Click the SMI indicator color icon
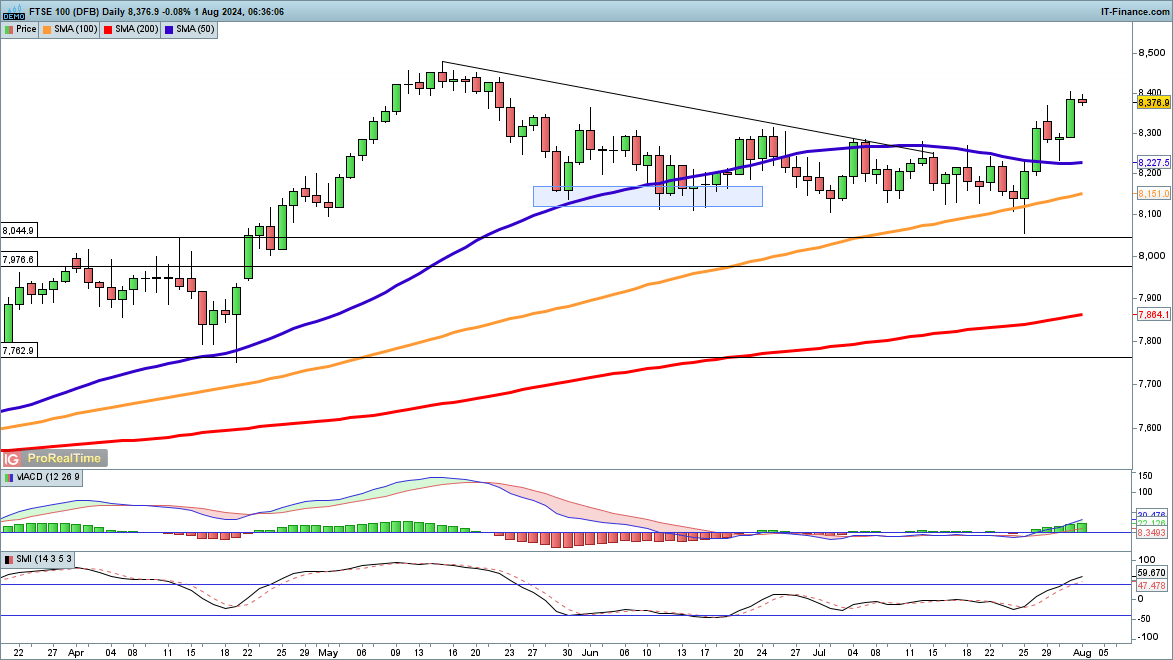This screenshot has width=1173, height=660. [x=9, y=558]
